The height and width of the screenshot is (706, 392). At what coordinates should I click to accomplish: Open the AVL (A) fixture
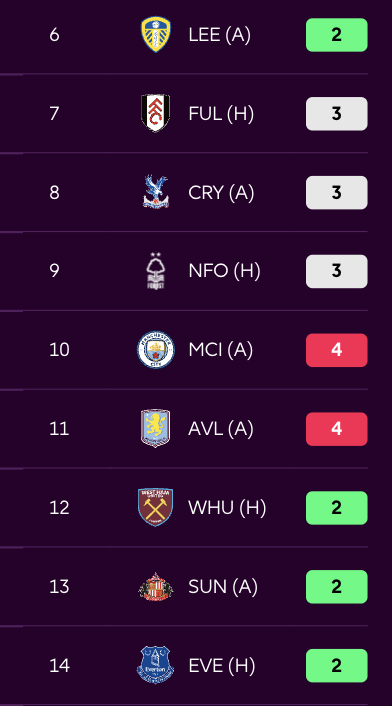[221, 429]
